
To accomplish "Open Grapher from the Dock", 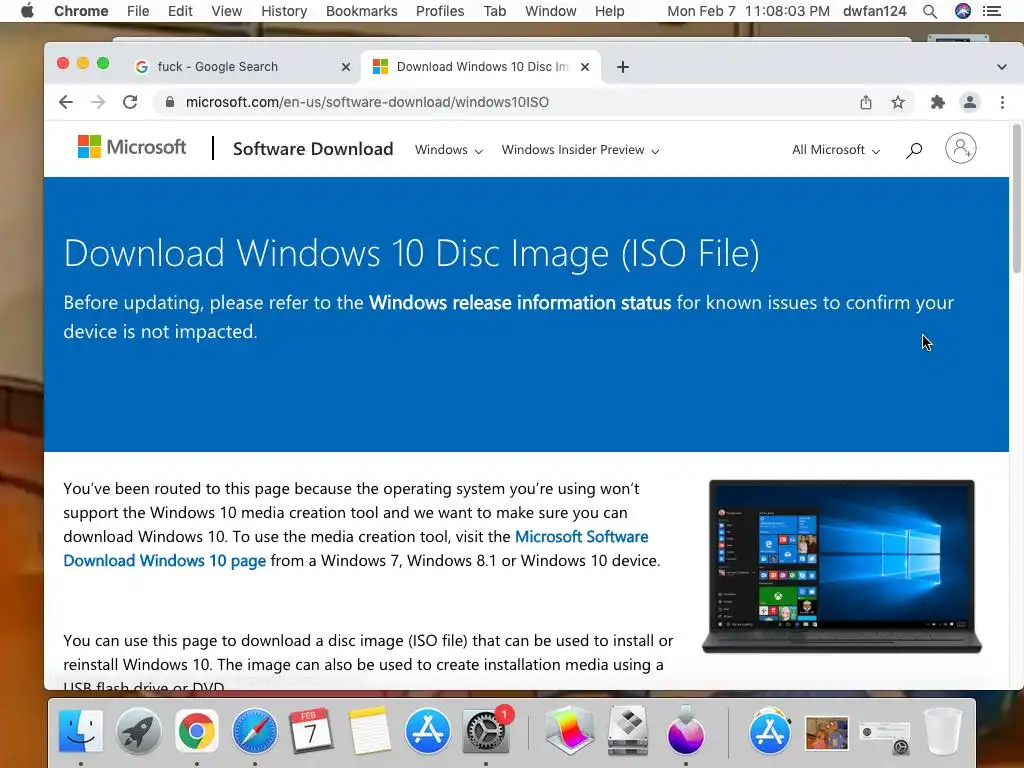I will [569, 731].
